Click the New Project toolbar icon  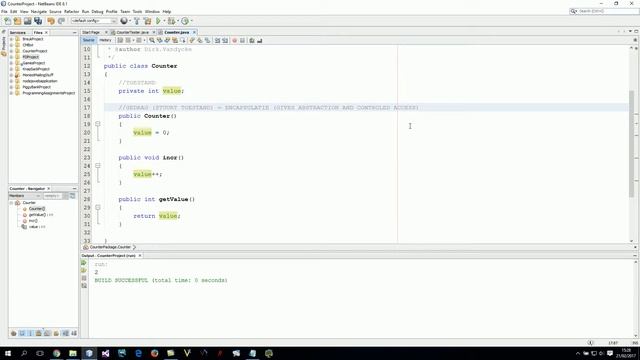coord(17,21)
